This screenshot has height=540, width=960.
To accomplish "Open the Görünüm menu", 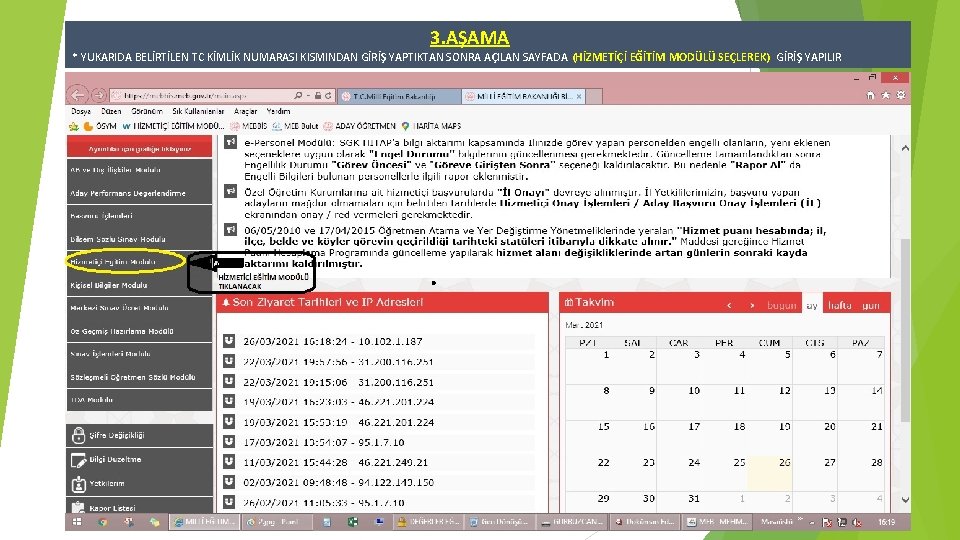I will [146, 111].
